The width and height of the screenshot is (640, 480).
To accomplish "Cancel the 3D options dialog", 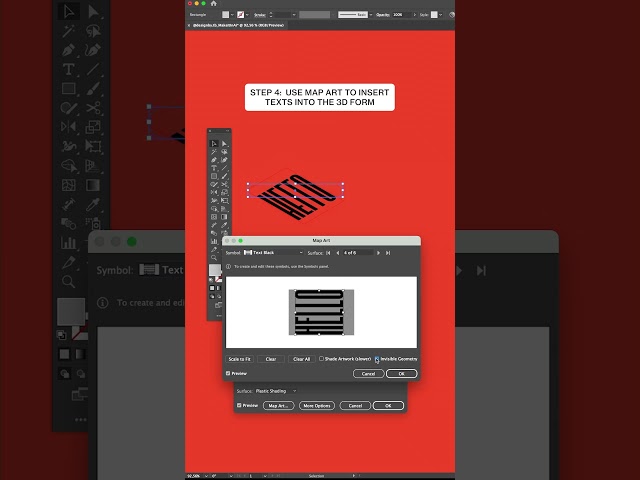I will pos(355,406).
